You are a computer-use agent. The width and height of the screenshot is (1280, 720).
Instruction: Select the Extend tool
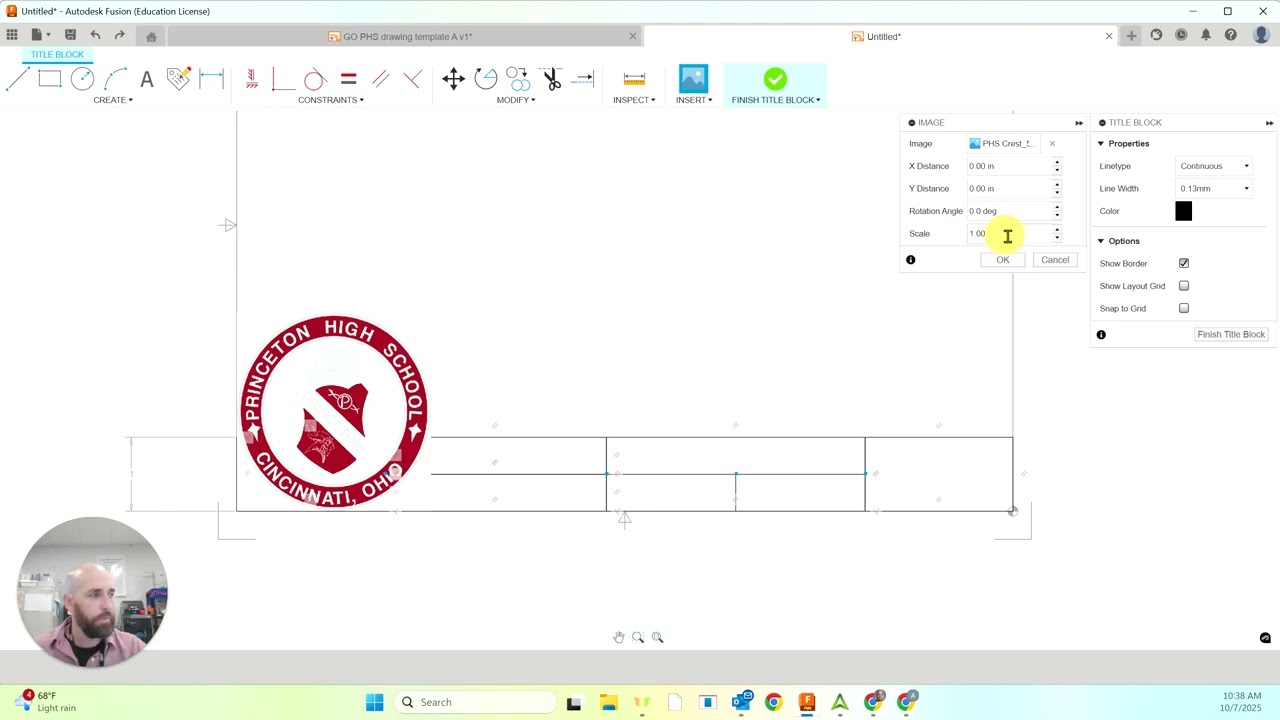pos(584,79)
